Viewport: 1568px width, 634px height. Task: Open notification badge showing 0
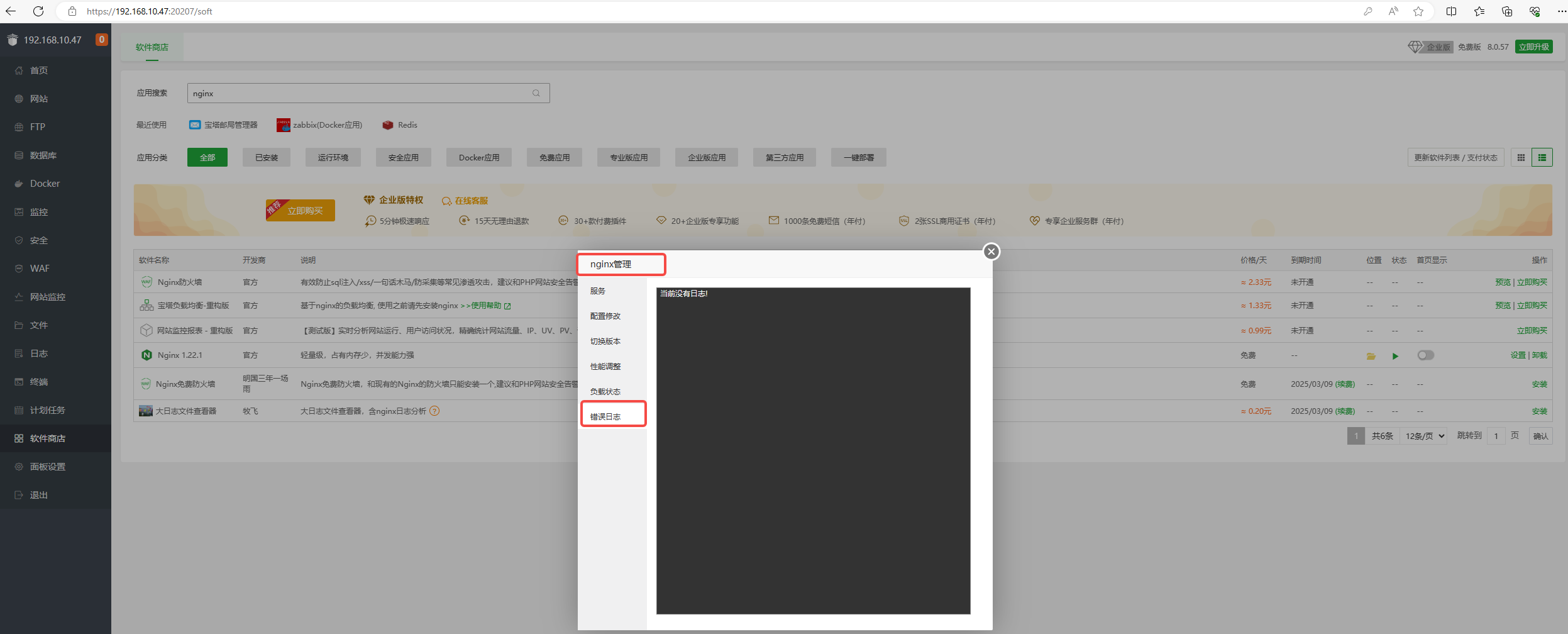(x=101, y=40)
